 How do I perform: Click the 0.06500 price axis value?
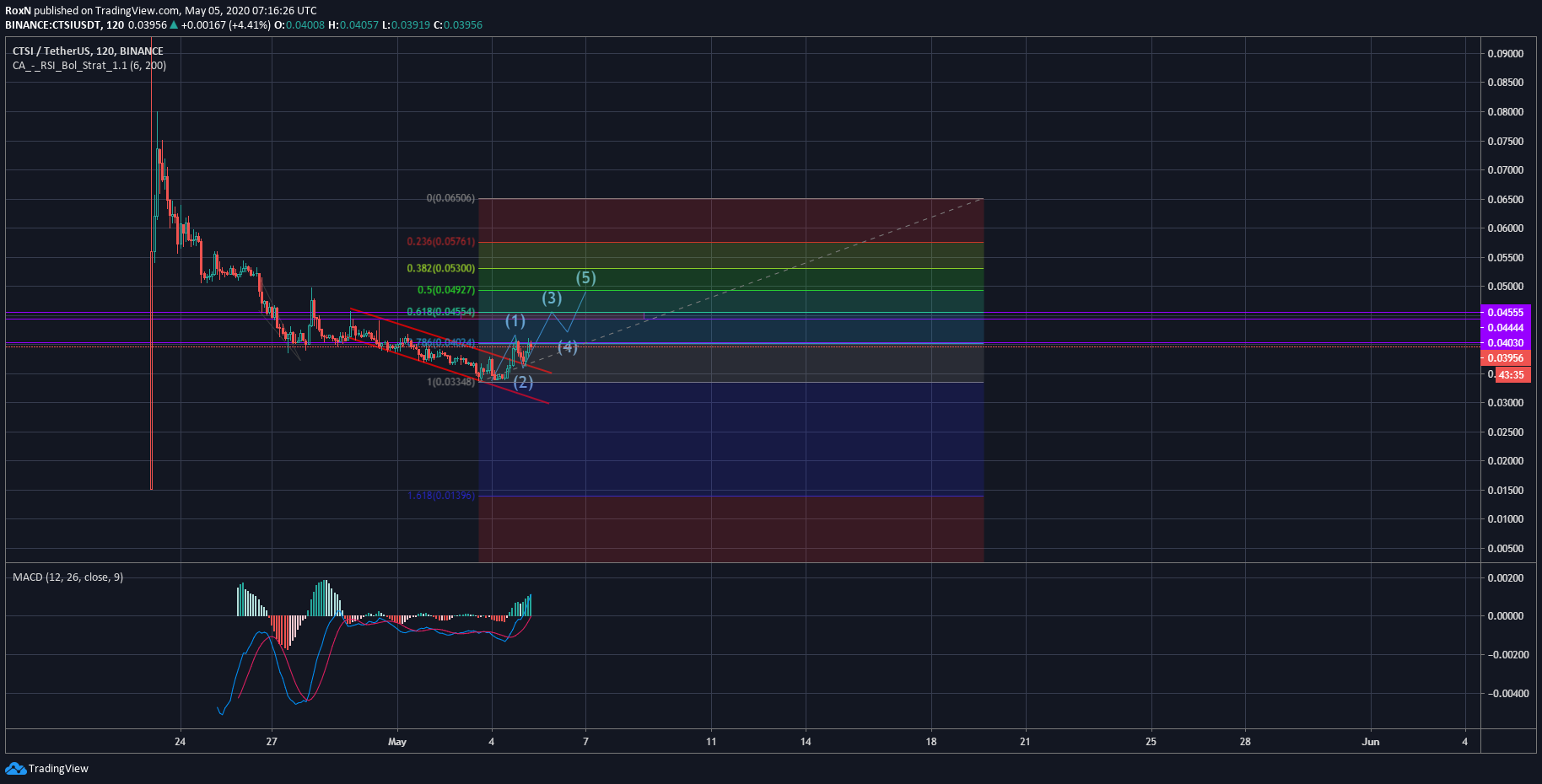click(x=1506, y=199)
